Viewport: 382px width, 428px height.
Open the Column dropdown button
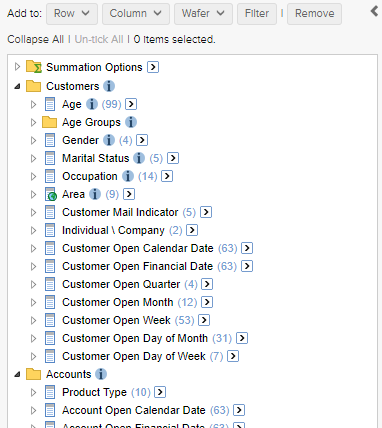(x=136, y=14)
